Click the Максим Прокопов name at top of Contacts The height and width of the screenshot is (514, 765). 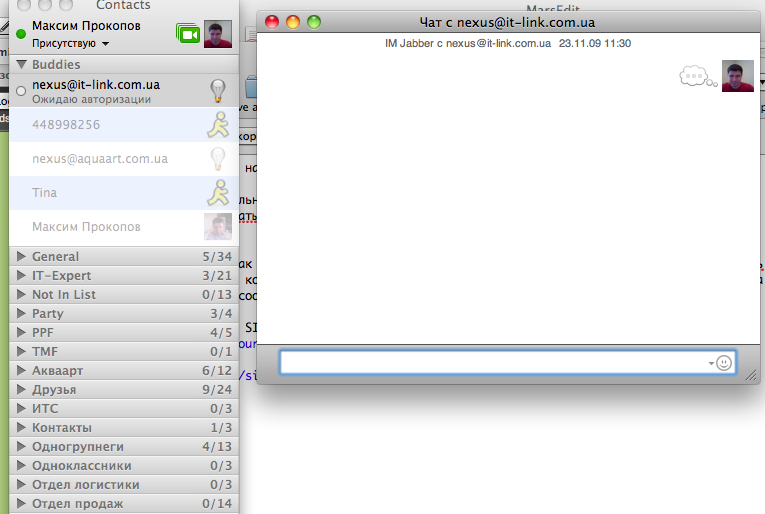[86, 26]
